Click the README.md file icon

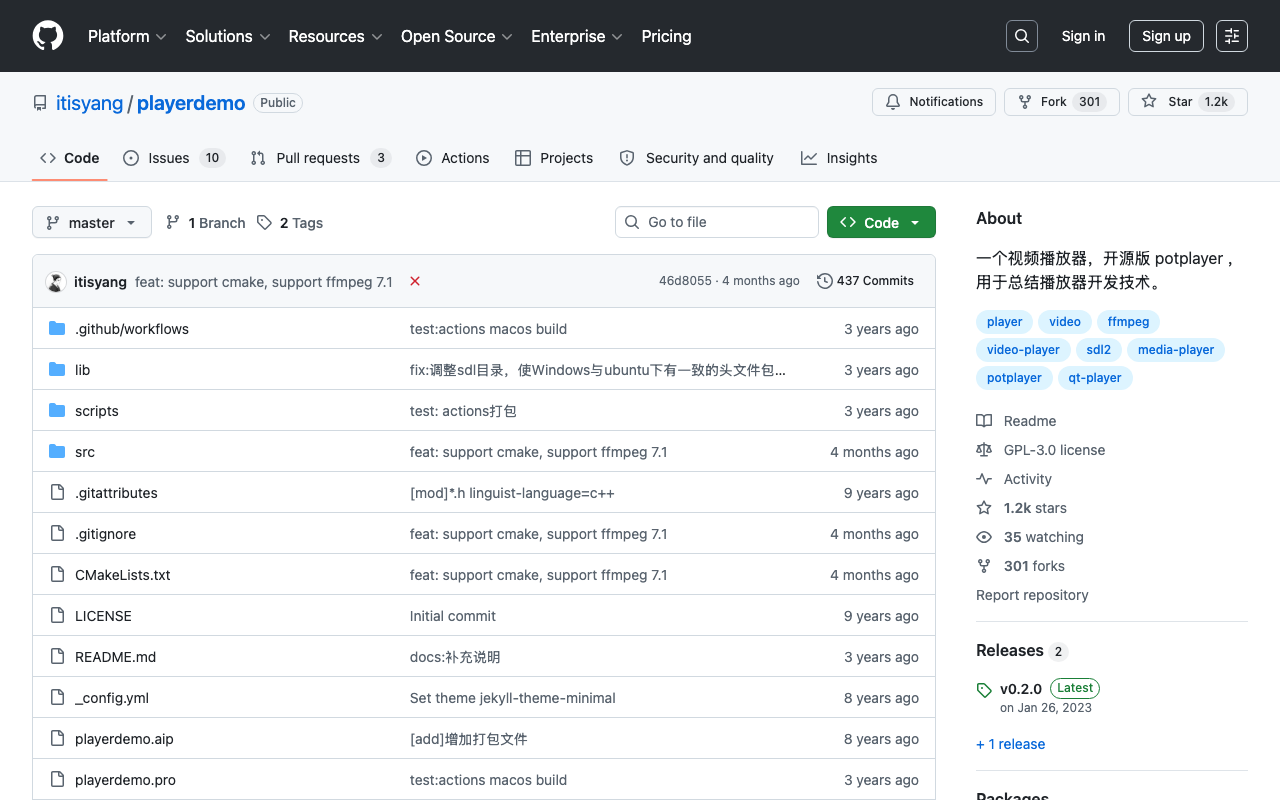tap(57, 657)
